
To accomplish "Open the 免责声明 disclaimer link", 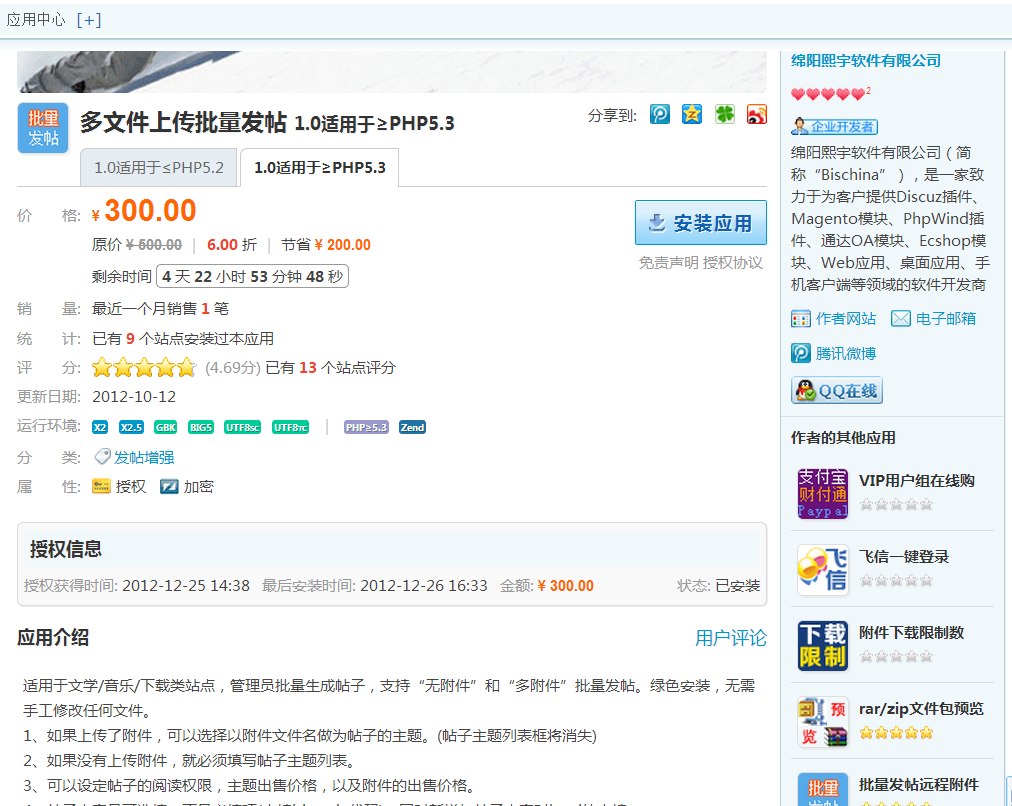I will point(668,263).
